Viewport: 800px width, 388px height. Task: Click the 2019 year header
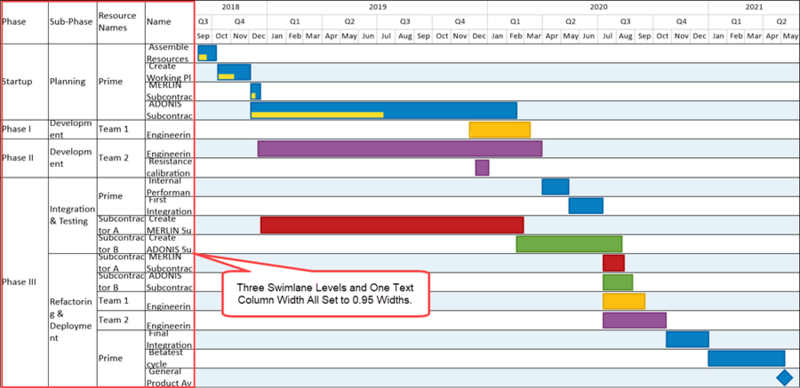click(377, 7)
